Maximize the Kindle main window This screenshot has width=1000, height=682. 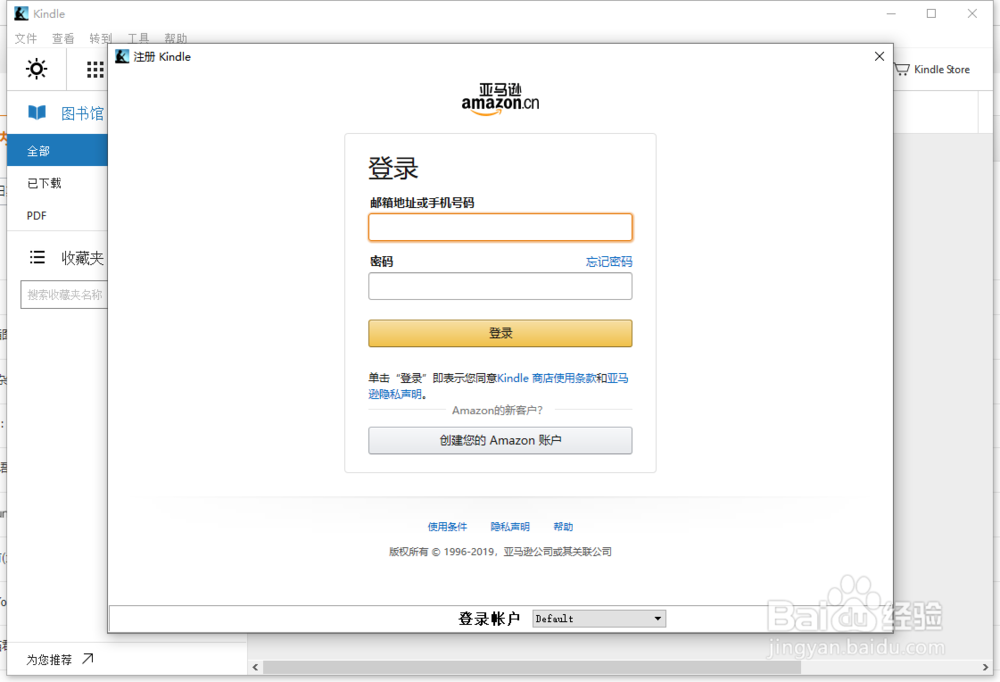(x=931, y=13)
